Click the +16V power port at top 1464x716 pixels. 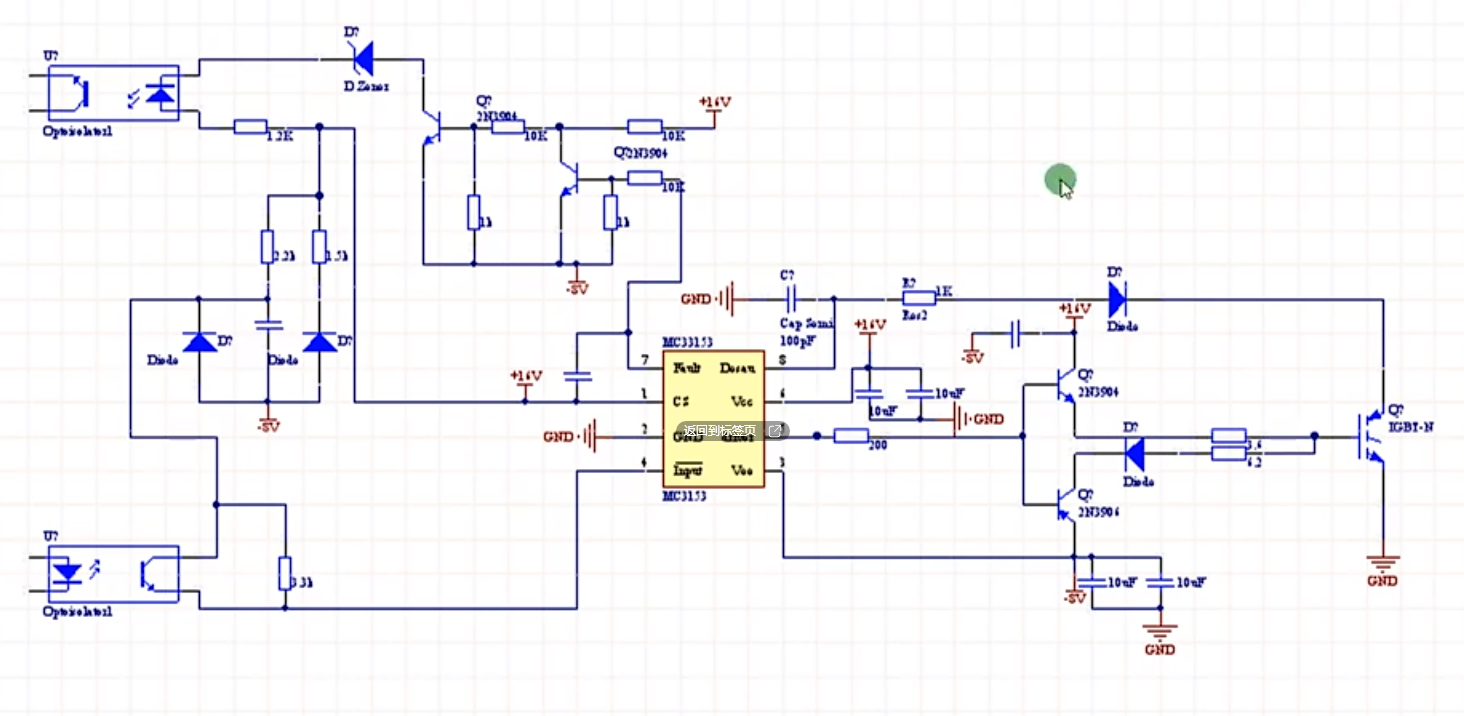[x=714, y=112]
